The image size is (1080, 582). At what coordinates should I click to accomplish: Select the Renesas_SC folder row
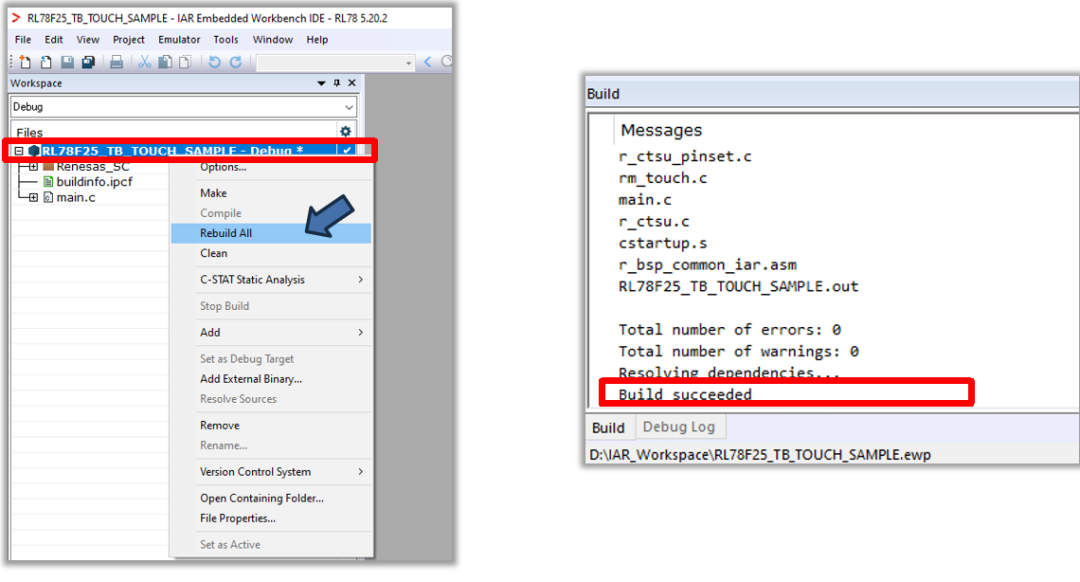pyautogui.click(x=92, y=167)
